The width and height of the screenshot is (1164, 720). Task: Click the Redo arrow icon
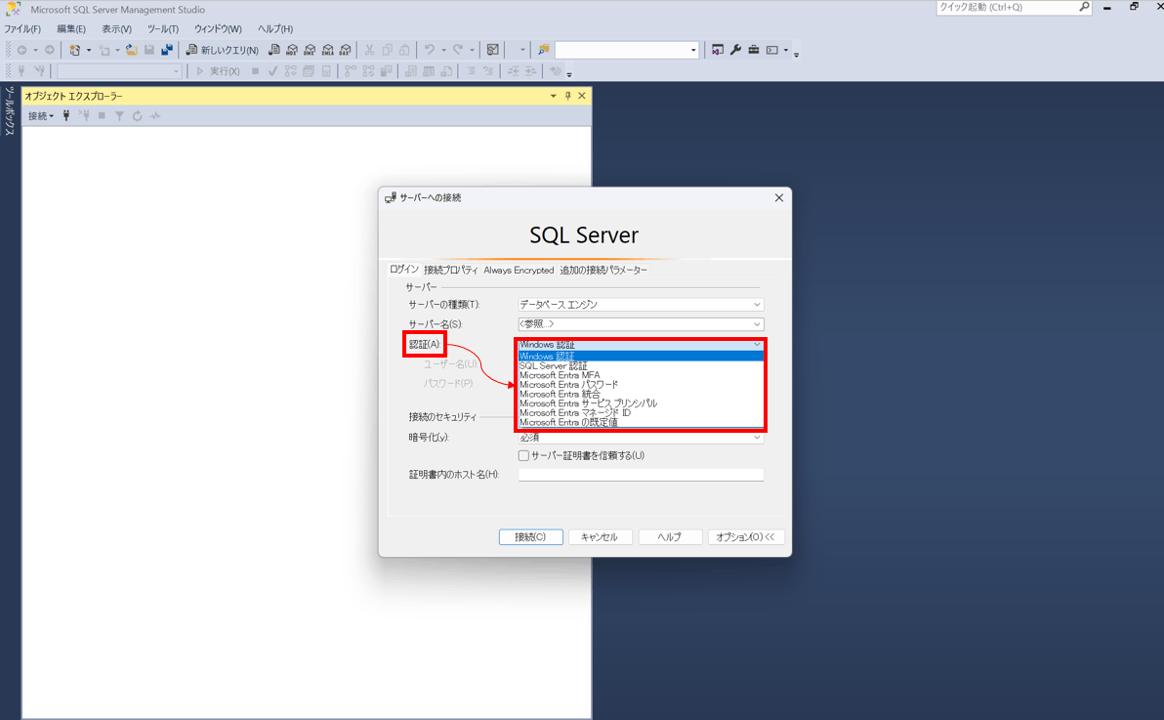[458, 50]
